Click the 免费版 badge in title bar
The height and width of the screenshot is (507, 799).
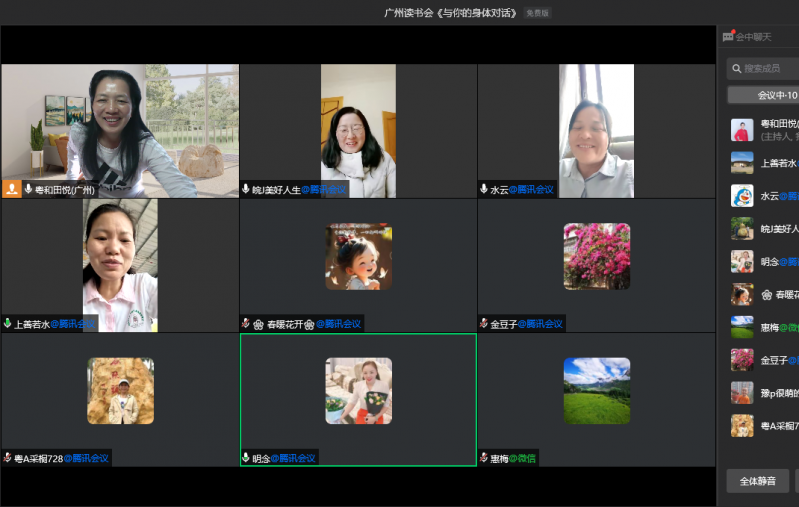pos(538,13)
